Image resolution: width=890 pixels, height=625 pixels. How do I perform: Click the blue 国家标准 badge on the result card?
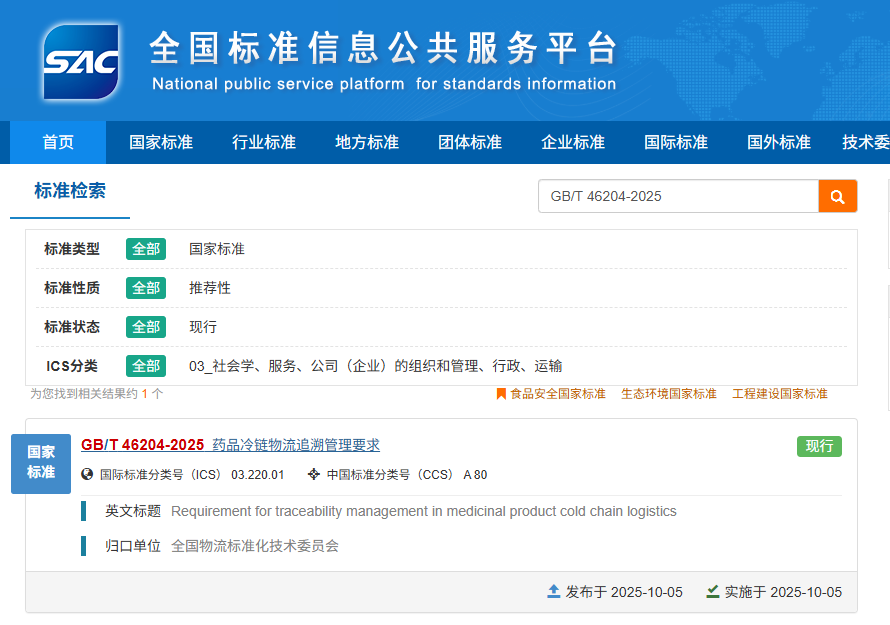tap(41, 463)
